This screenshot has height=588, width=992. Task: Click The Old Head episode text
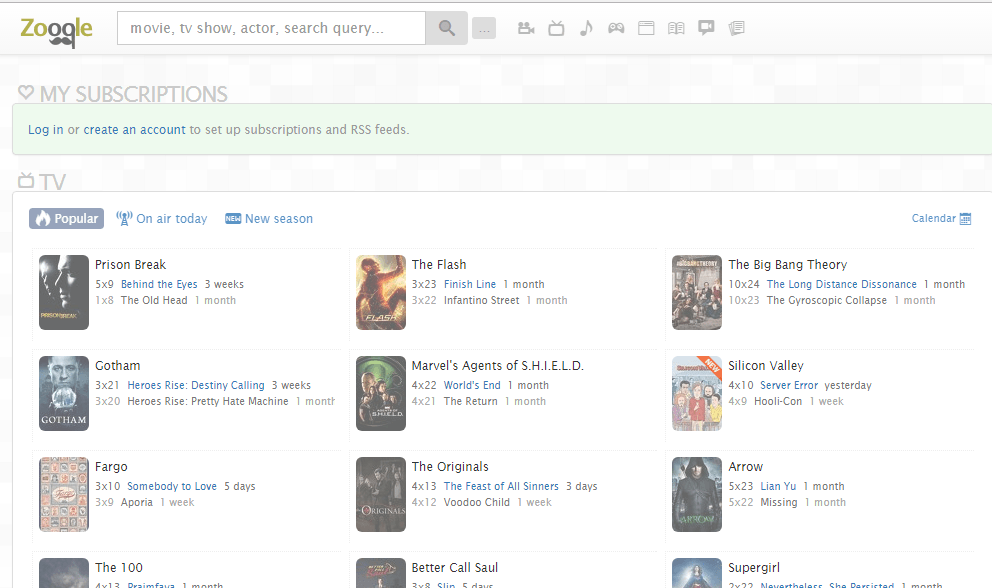[154, 300]
